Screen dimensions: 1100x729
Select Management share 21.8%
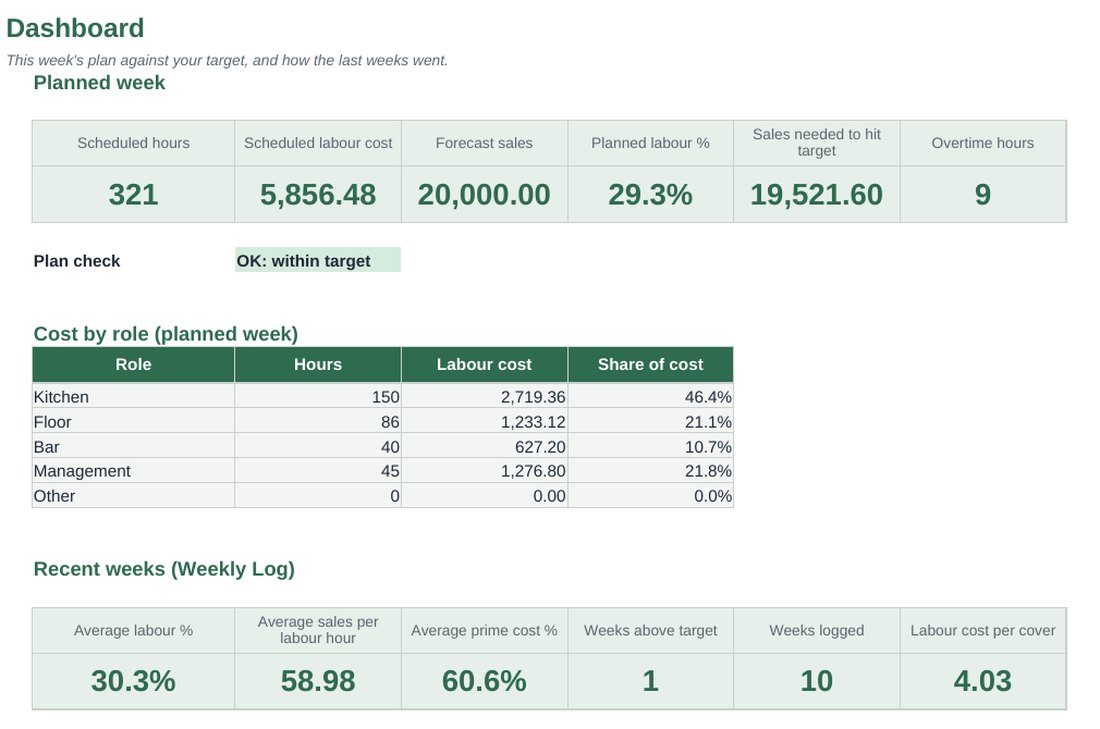708,471
